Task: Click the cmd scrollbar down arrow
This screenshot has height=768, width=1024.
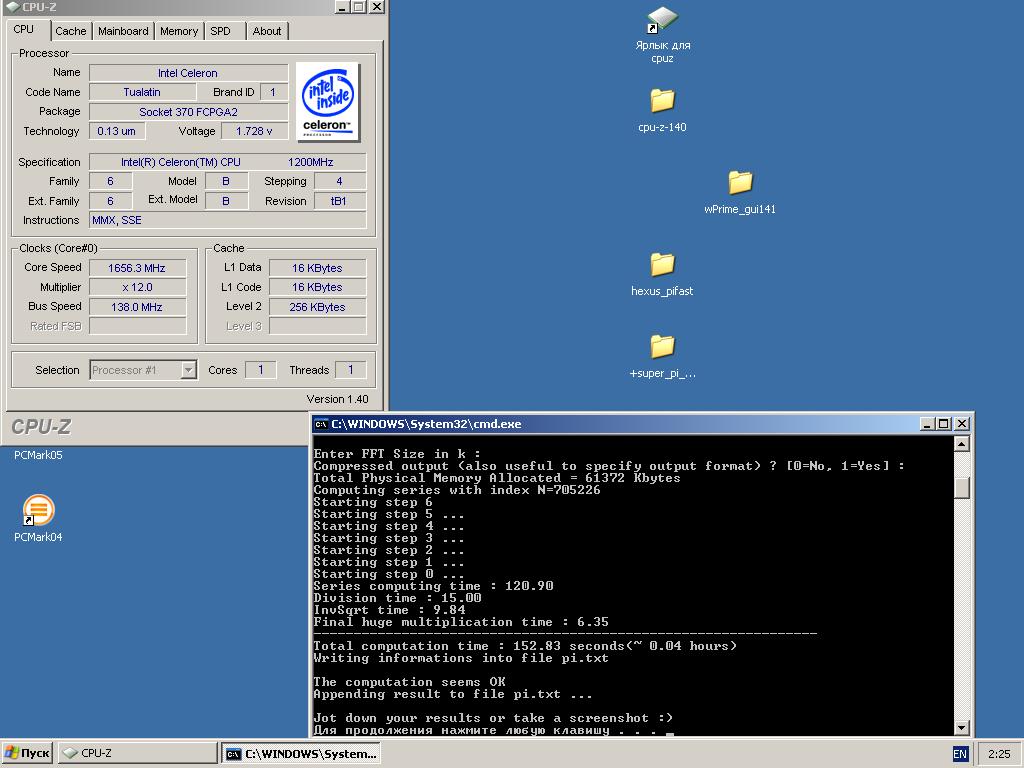Action: [961, 727]
